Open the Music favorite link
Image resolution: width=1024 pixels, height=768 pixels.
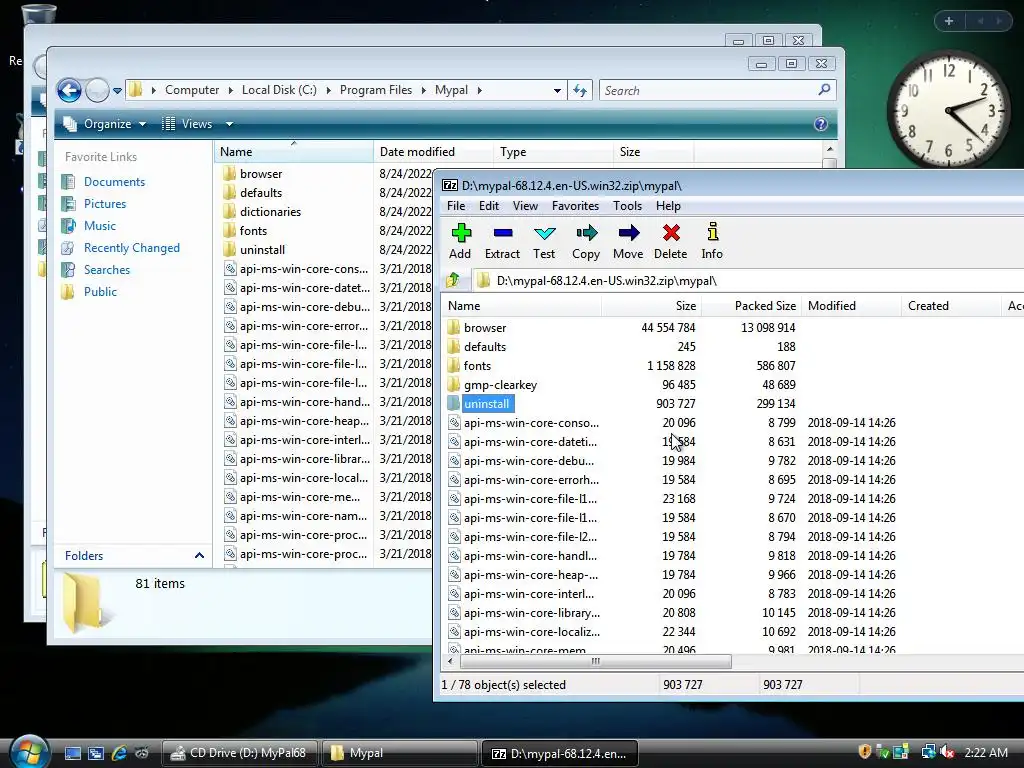pos(99,225)
